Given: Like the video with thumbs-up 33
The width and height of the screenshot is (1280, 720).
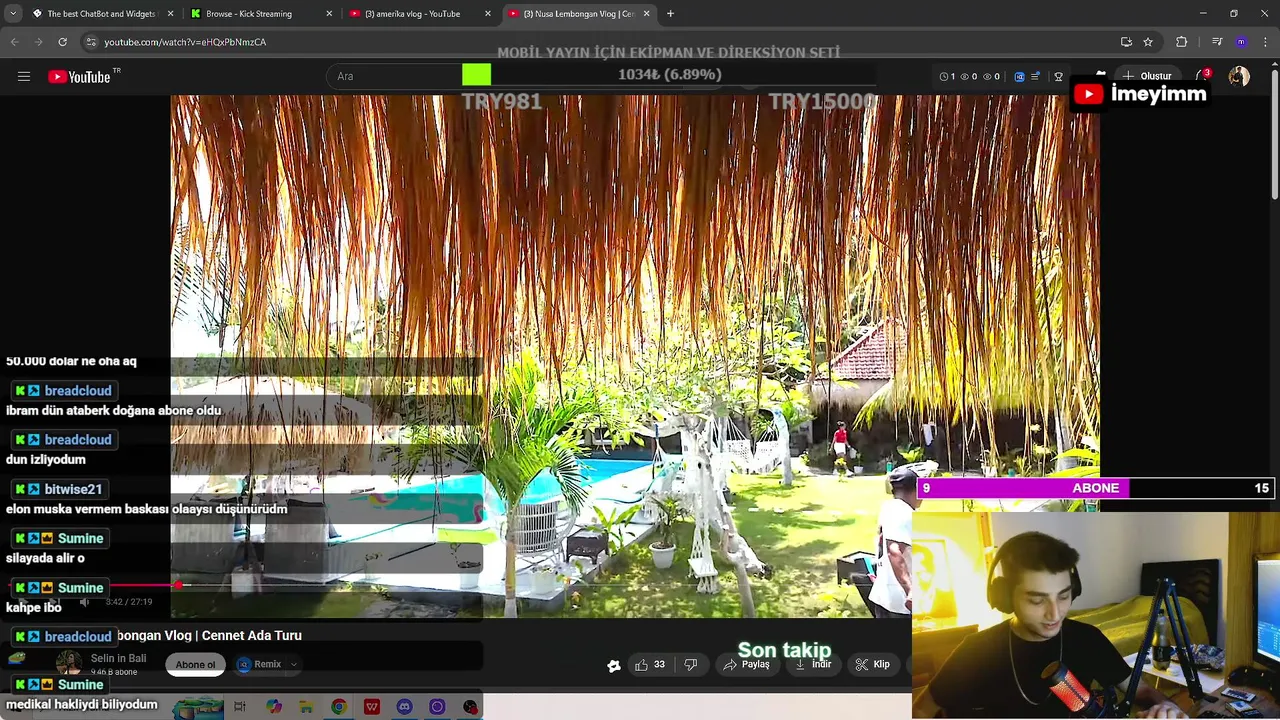Looking at the screenshot, I should pyautogui.click(x=650, y=664).
